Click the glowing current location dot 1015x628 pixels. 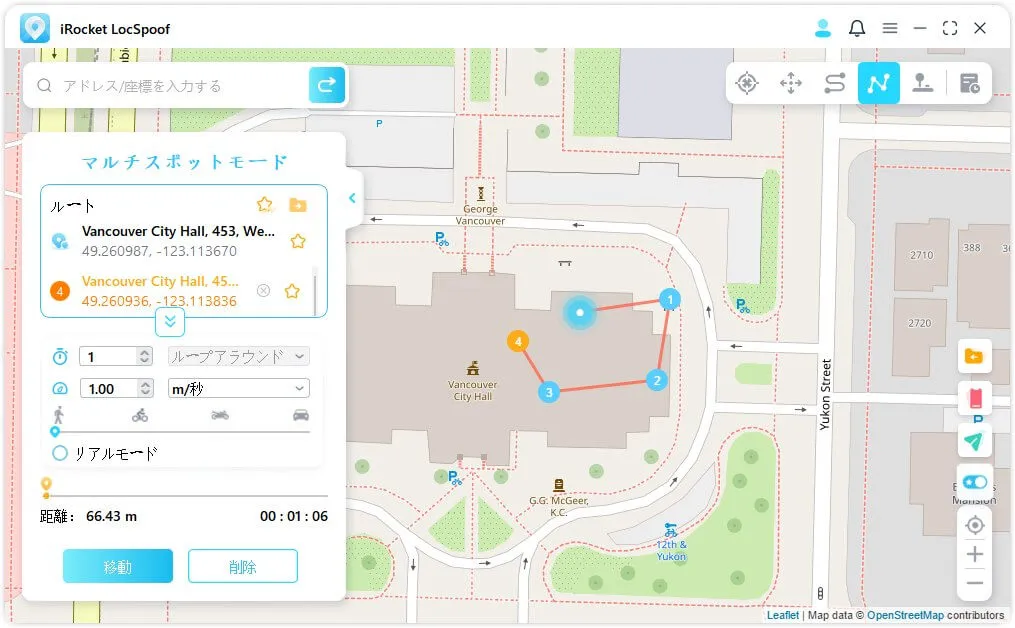[580, 313]
